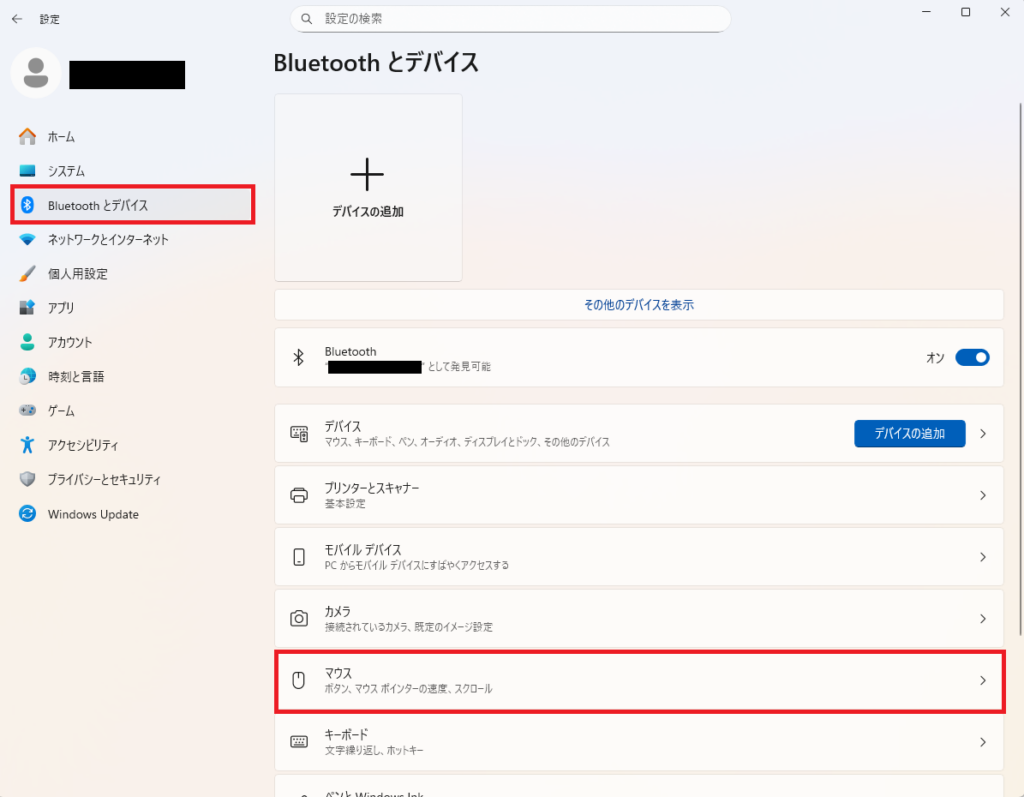
Task: Open アクセシビリティ from the sidebar
Action: (x=28, y=445)
